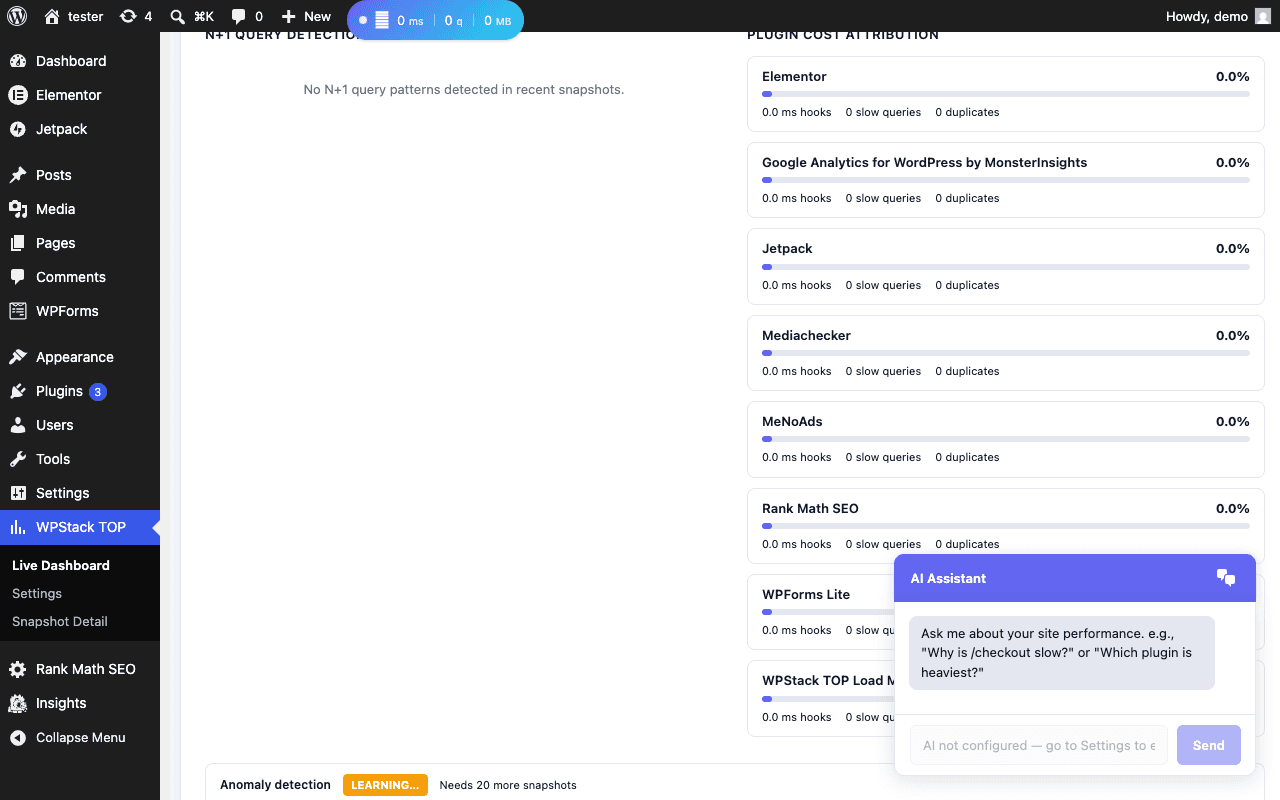Click the 0 q query count in pill
The height and width of the screenshot is (800, 1280).
454,20
